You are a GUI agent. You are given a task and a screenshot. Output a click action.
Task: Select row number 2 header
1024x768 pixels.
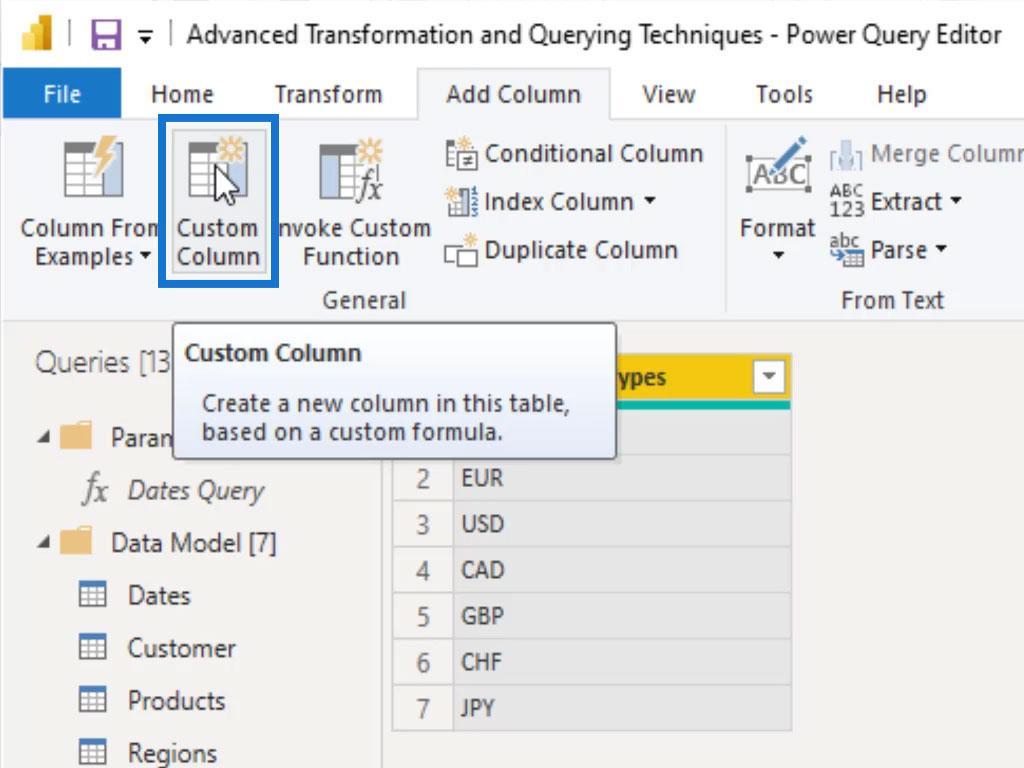(x=423, y=479)
